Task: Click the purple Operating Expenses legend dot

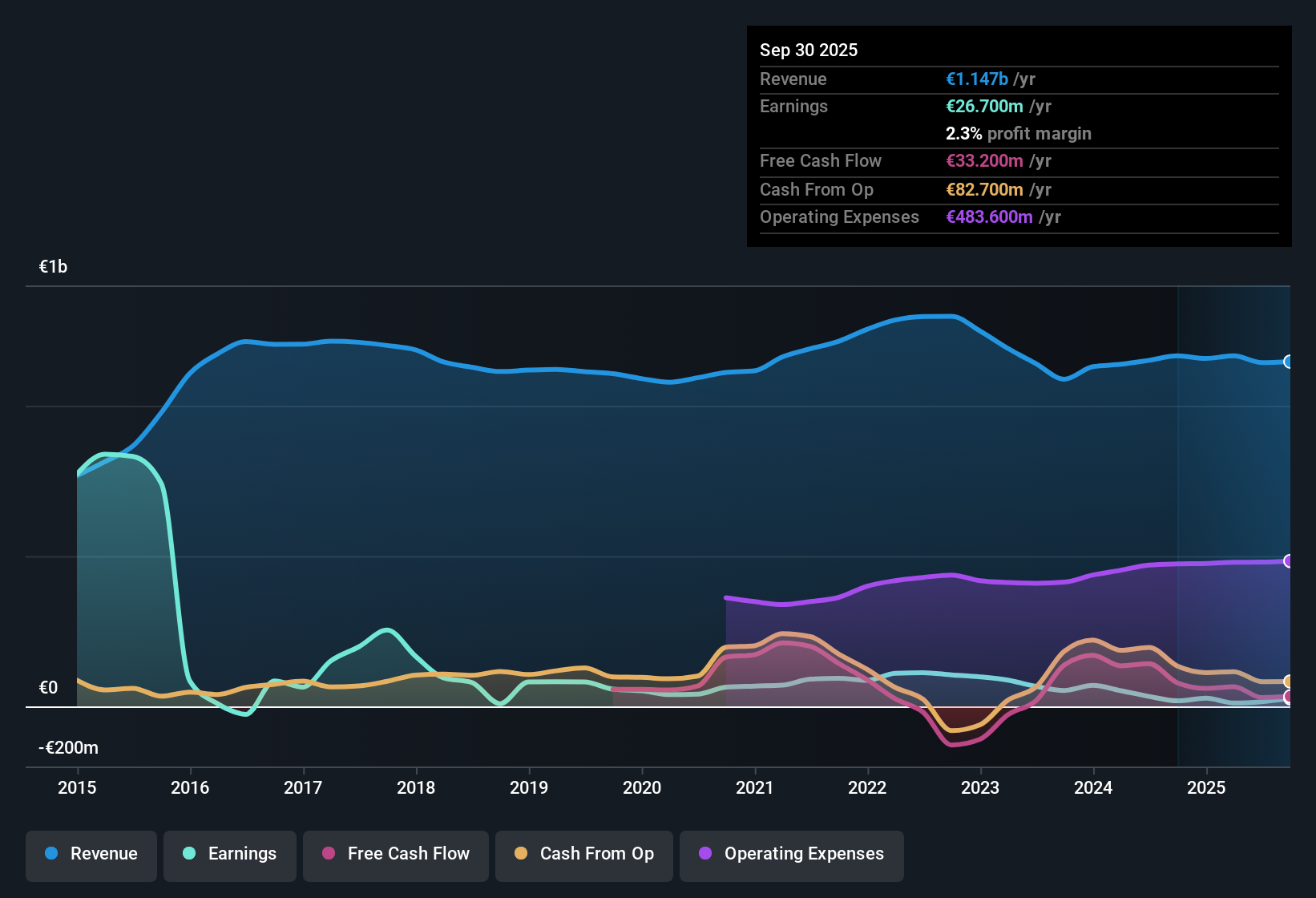Action: [704, 854]
